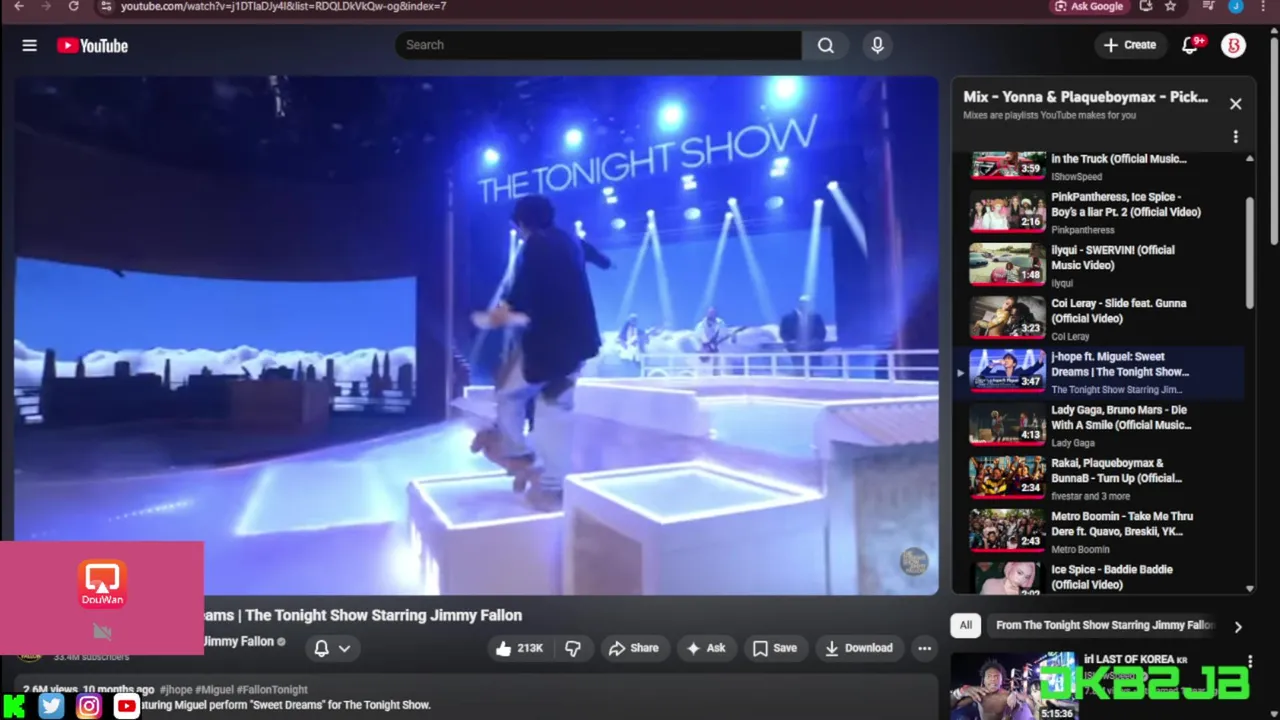Start voice search with microphone icon
The height and width of the screenshot is (720, 1280).
point(877,45)
